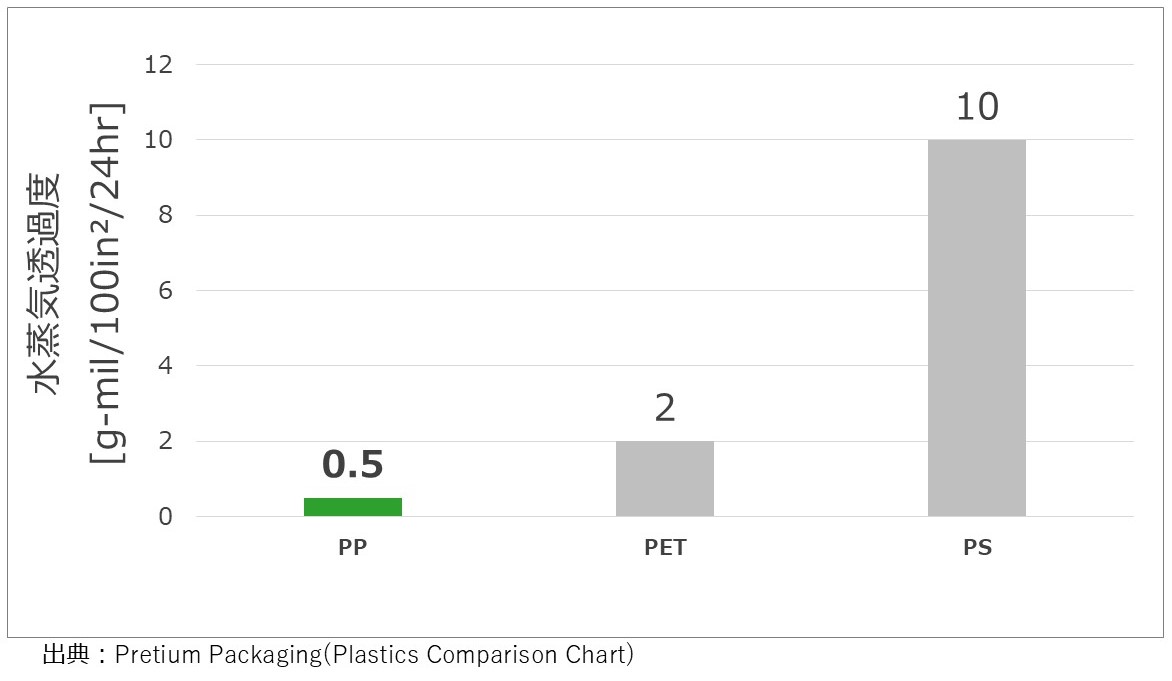Select the data label 10 above PS
The height and width of the screenshot is (681, 1172).
[x=977, y=107]
